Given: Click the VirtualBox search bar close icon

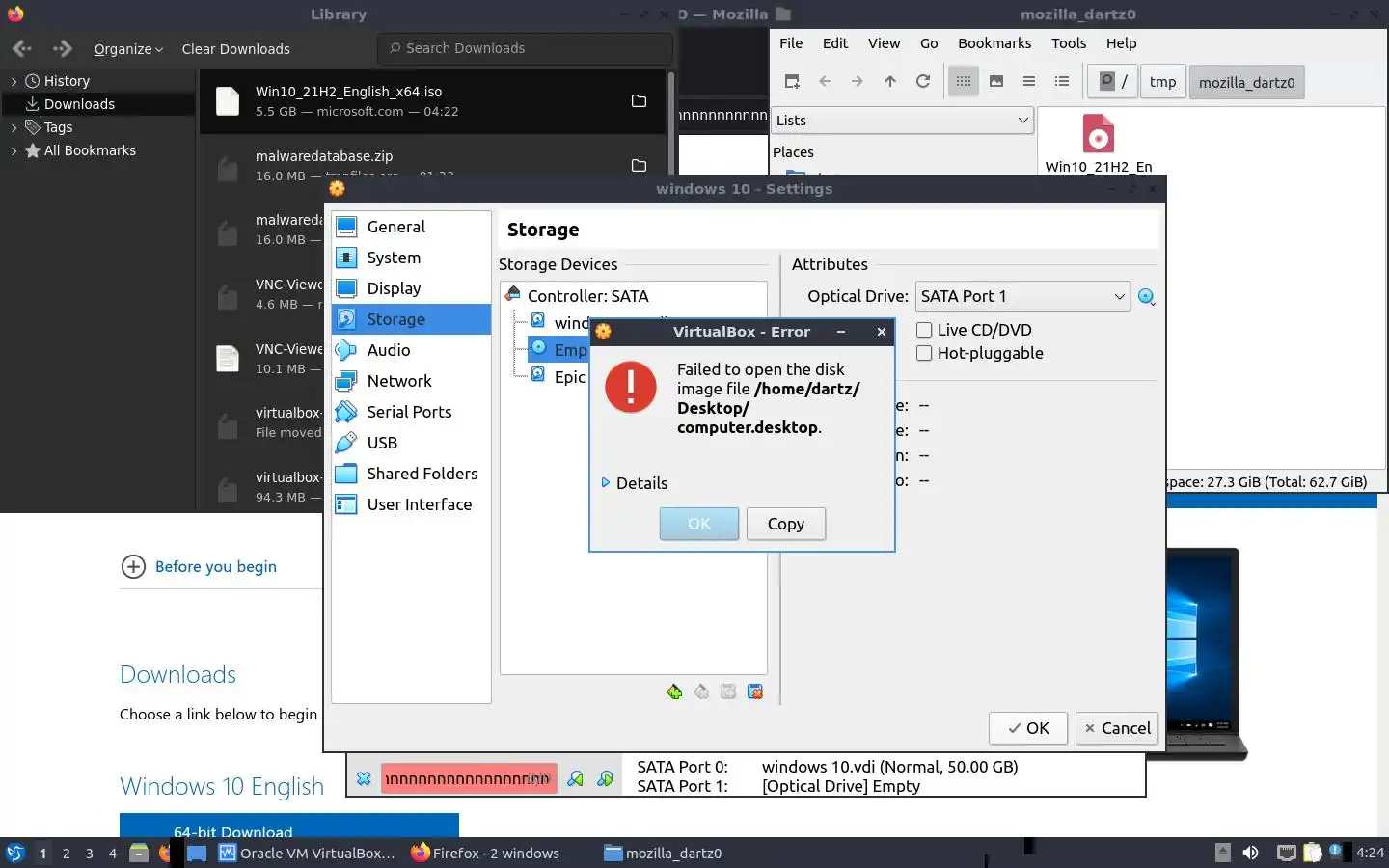Looking at the screenshot, I should click(364, 778).
